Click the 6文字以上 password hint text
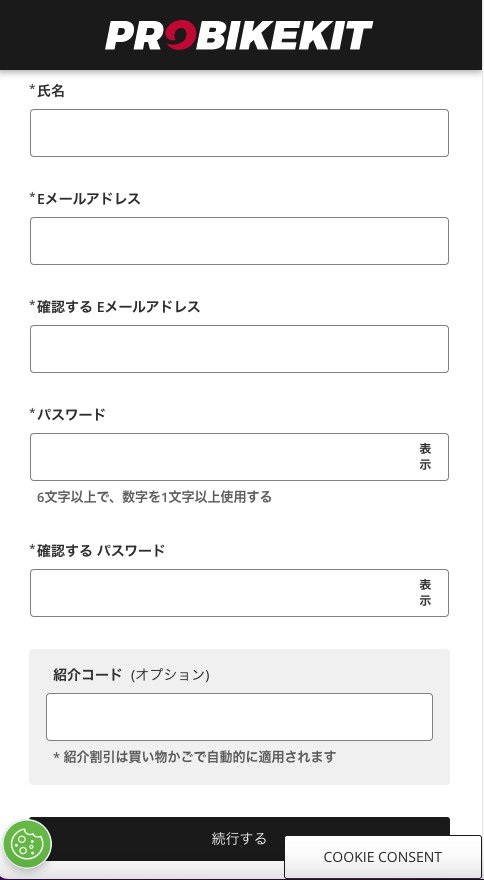 coord(154,497)
